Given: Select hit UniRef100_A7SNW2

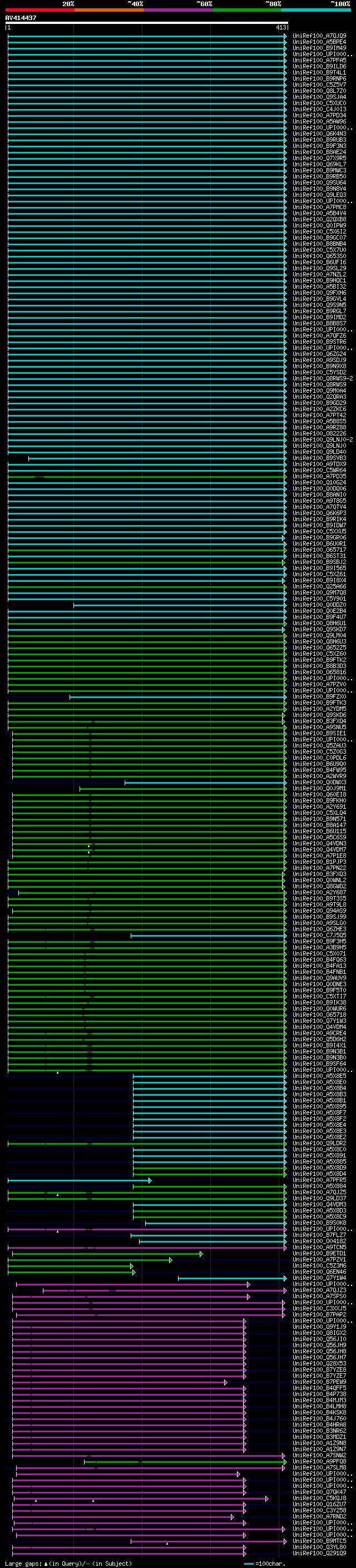Looking at the screenshot, I should point(319,1455).
